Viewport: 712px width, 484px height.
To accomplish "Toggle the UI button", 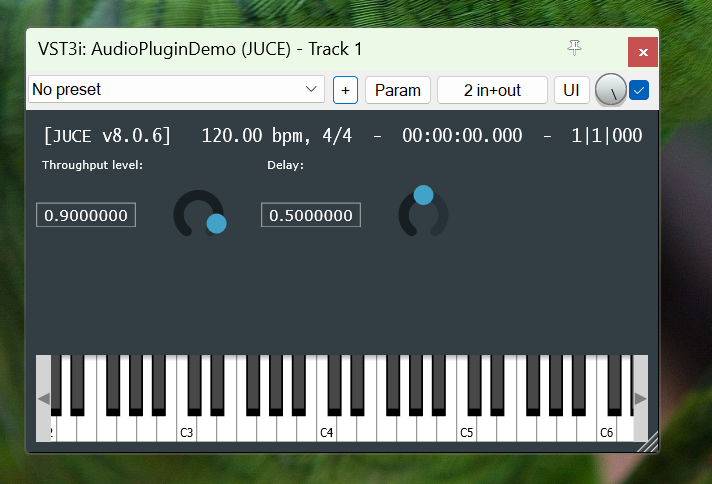I will click(x=571, y=90).
